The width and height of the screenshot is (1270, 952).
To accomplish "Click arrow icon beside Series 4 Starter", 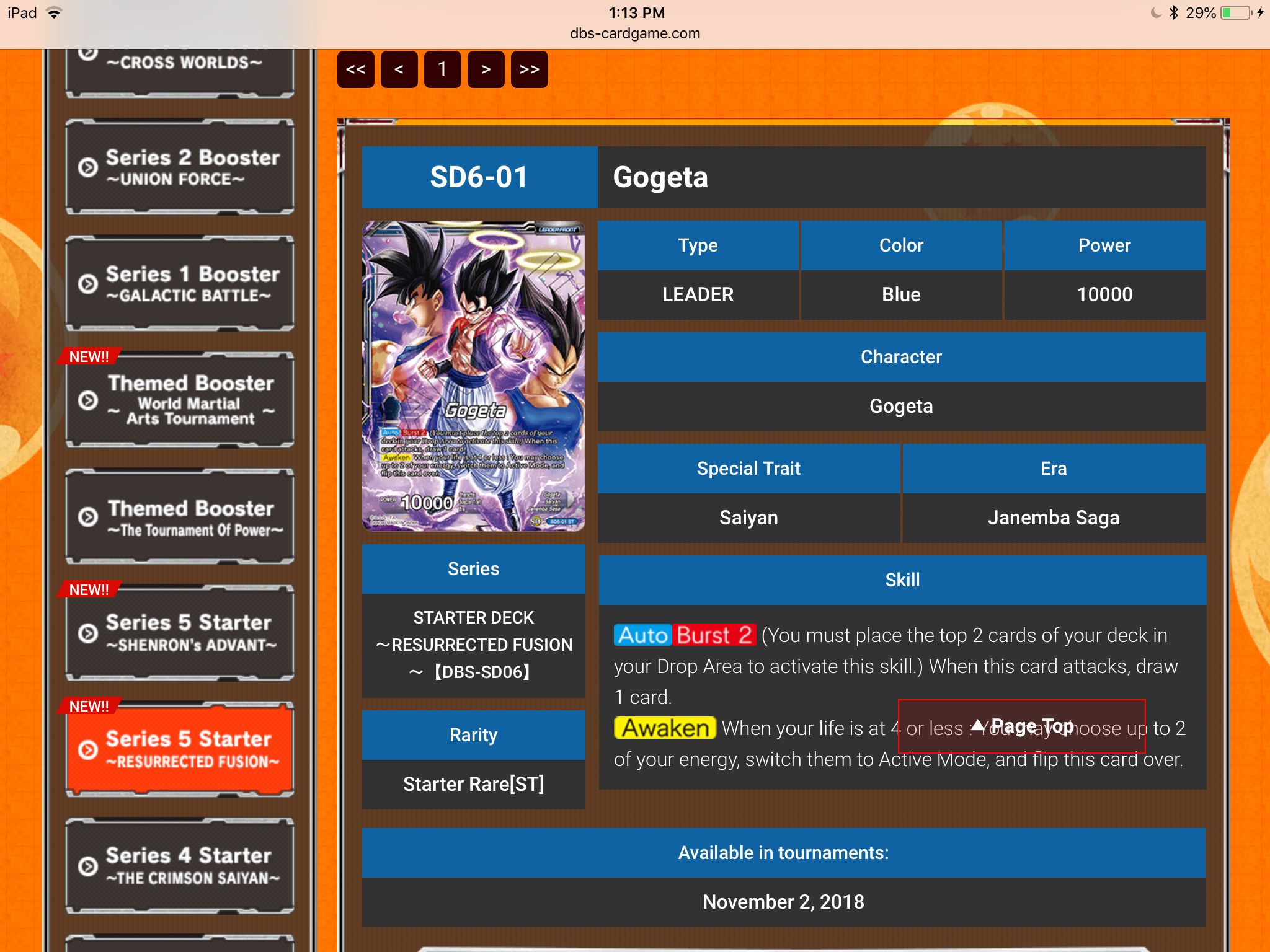I will pyautogui.click(x=88, y=866).
